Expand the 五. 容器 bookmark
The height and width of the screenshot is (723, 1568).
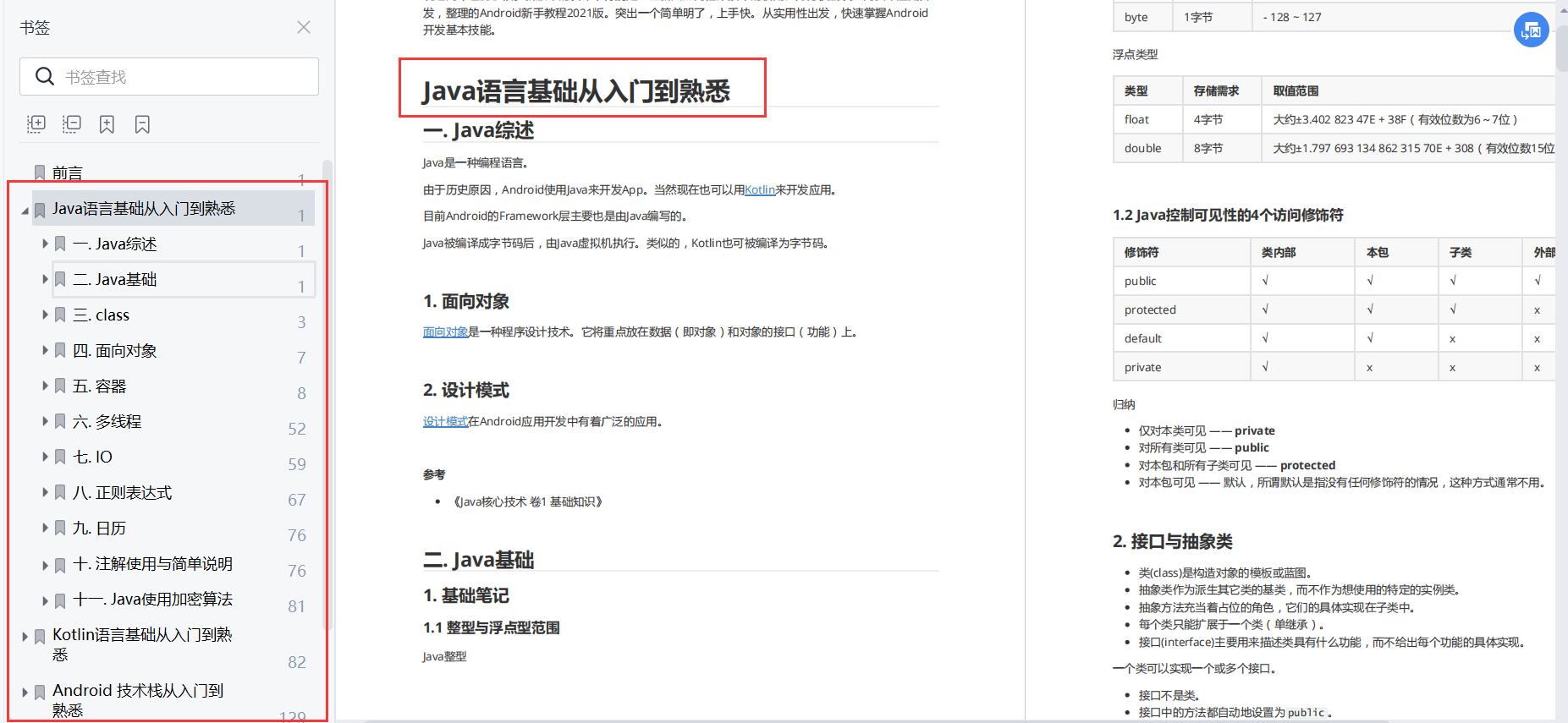click(x=46, y=386)
